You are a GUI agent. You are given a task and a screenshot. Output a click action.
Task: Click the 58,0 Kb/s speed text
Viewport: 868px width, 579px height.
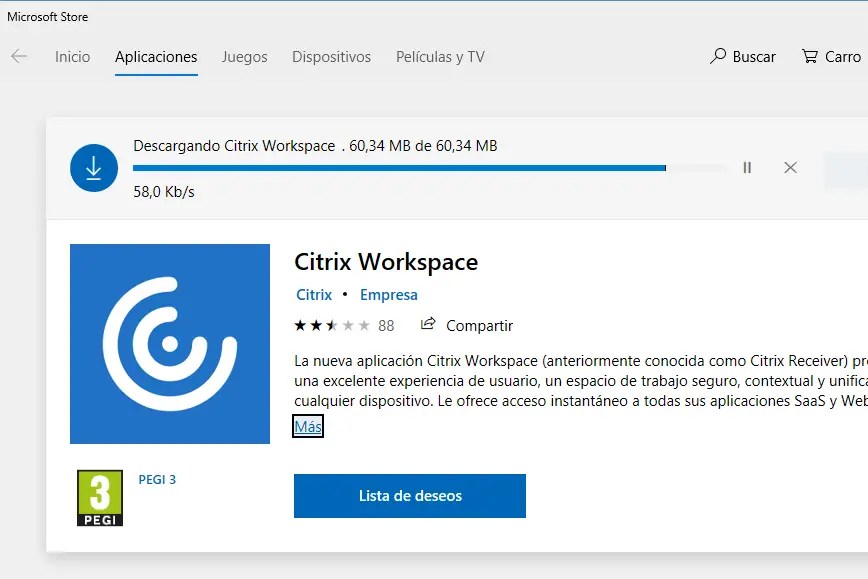(x=164, y=192)
